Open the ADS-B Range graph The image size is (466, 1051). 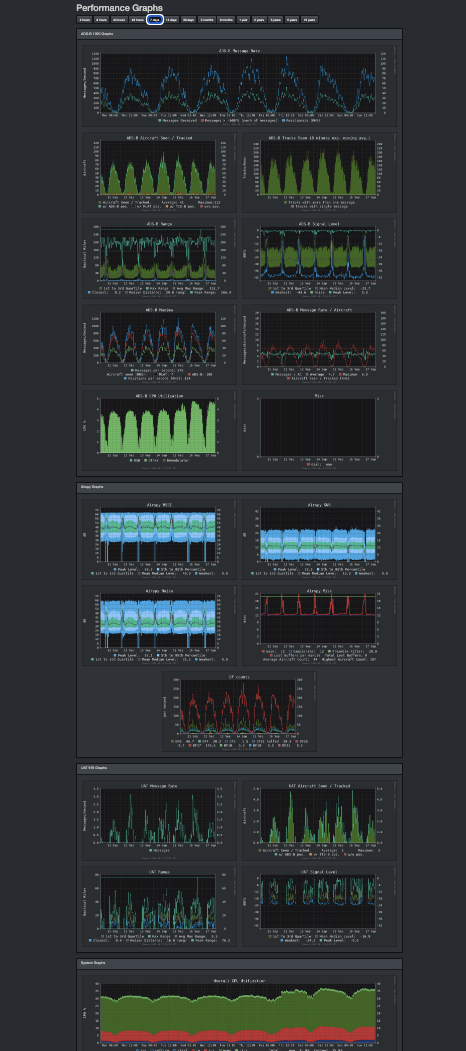pos(160,258)
